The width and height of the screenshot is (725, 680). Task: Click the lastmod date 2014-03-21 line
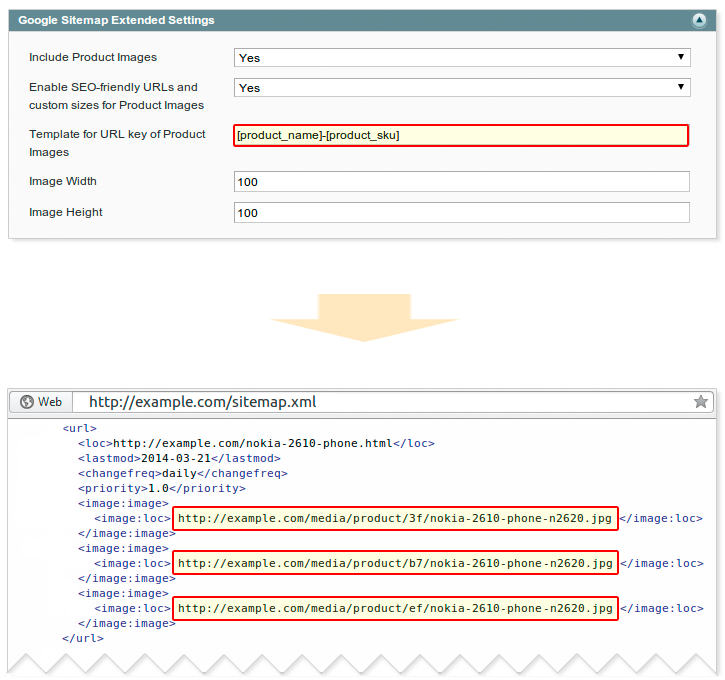[179, 458]
